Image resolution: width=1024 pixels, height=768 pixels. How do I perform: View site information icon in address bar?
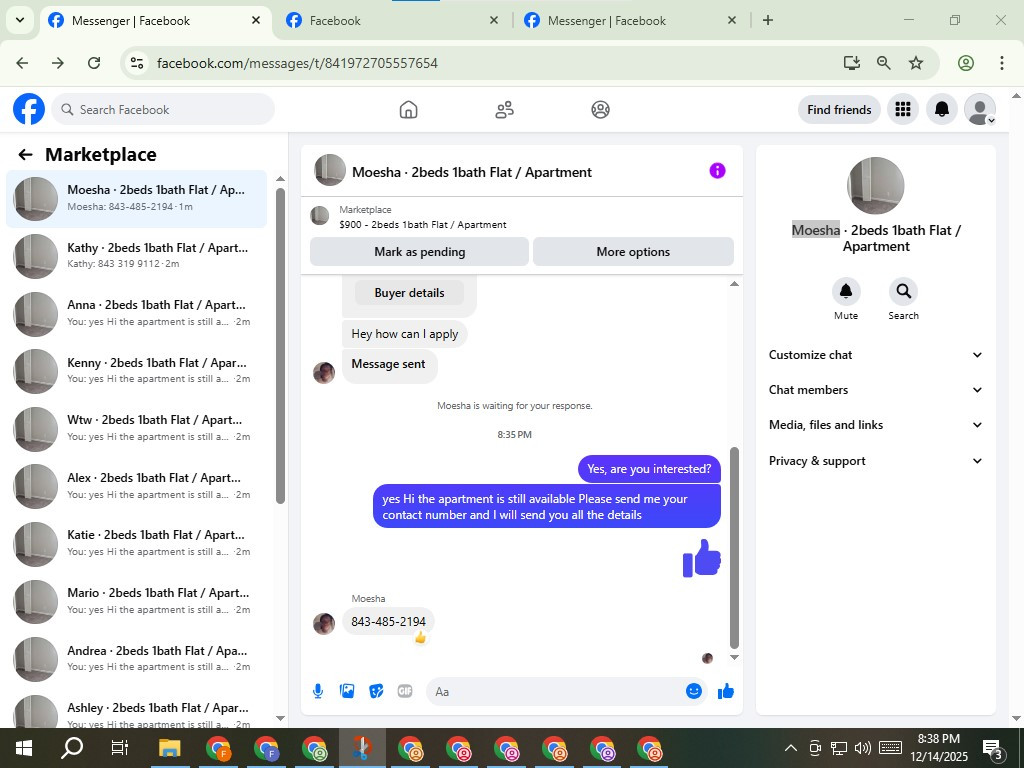136,63
